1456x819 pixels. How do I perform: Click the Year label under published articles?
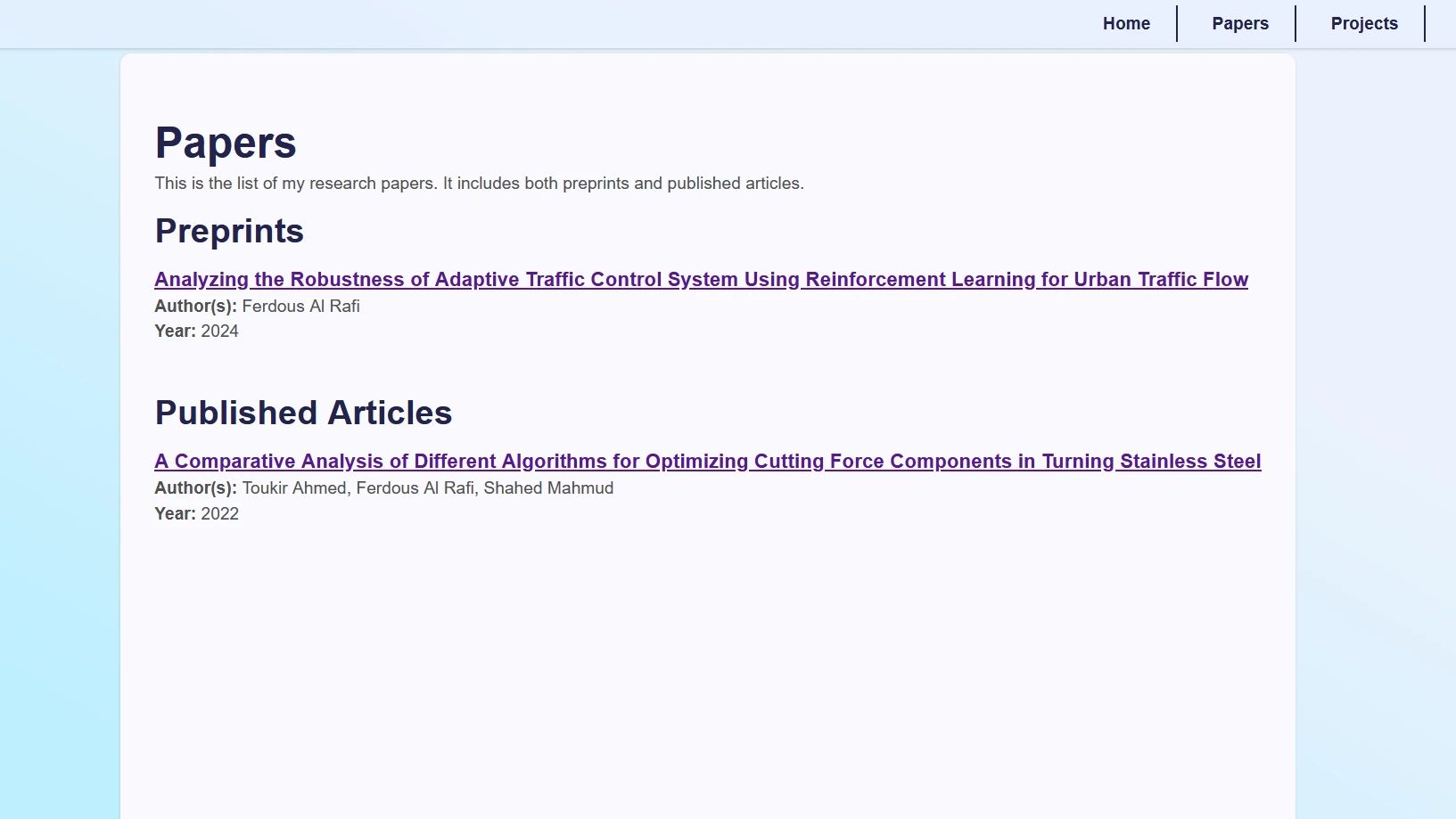click(x=175, y=513)
